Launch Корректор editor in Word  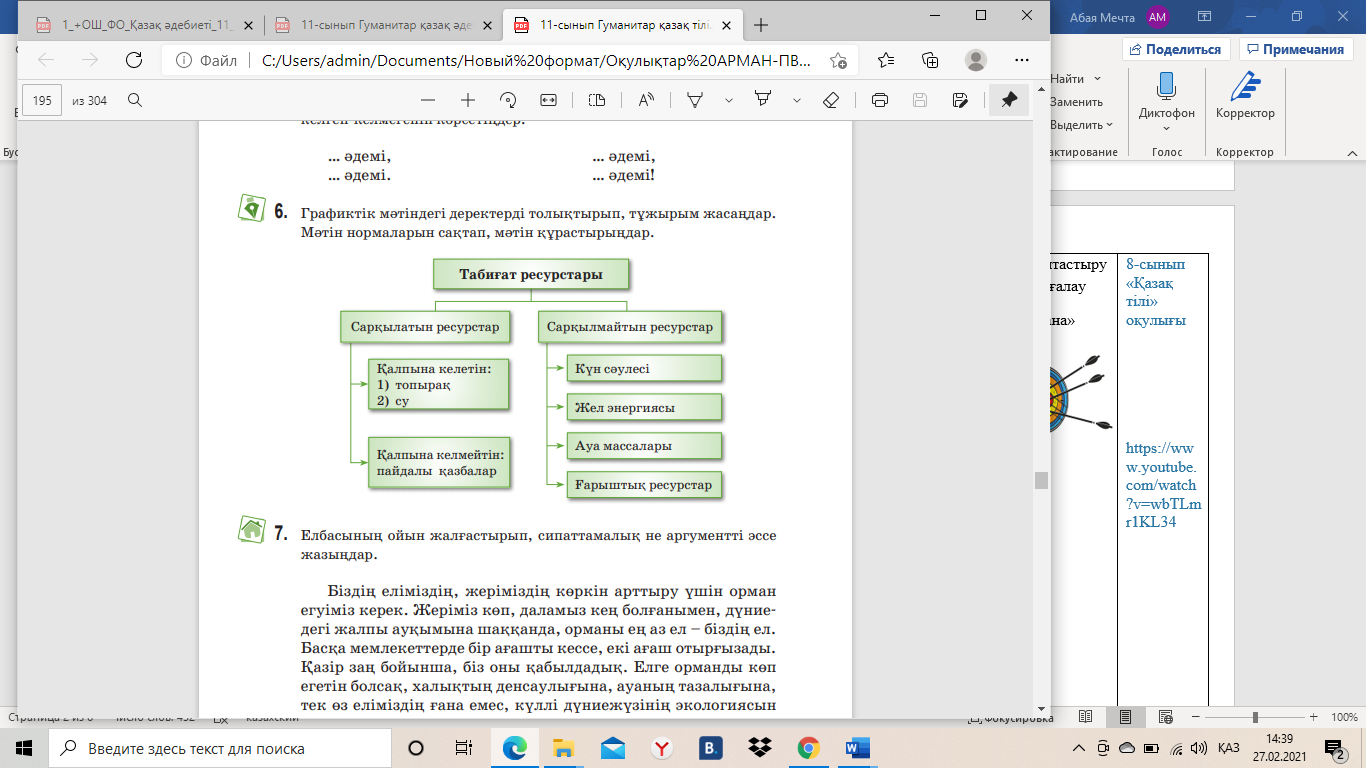(x=1245, y=94)
